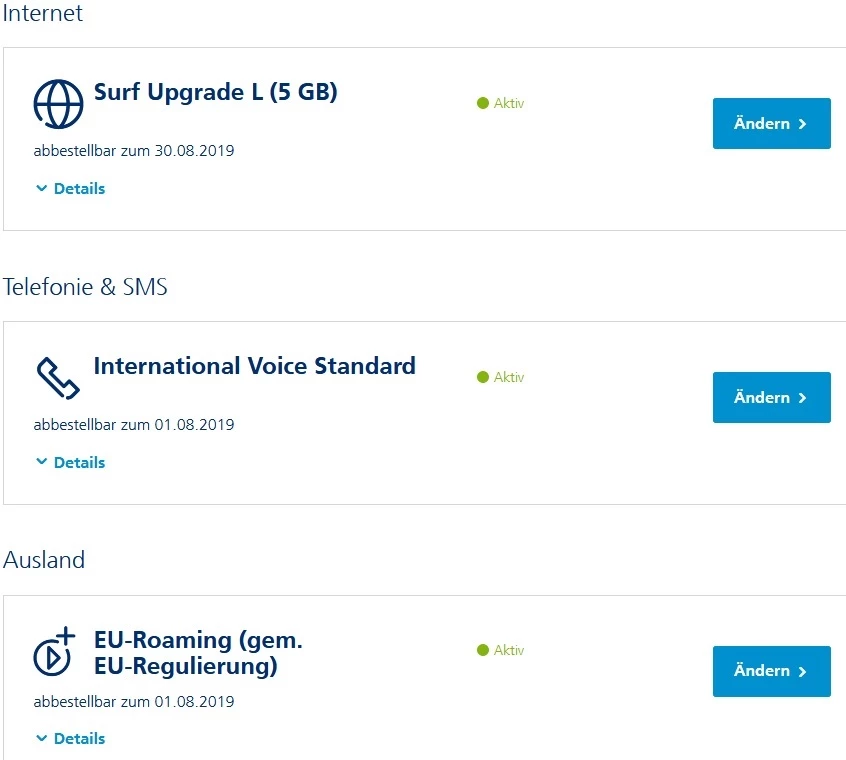Expand Details under Surf Upgrade L
Viewport: 846px width, 760px height.
70,189
